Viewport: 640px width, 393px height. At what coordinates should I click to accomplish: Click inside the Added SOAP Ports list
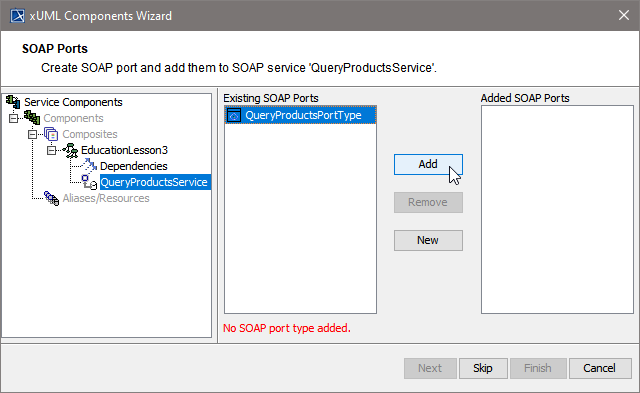click(x=557, y=209)
